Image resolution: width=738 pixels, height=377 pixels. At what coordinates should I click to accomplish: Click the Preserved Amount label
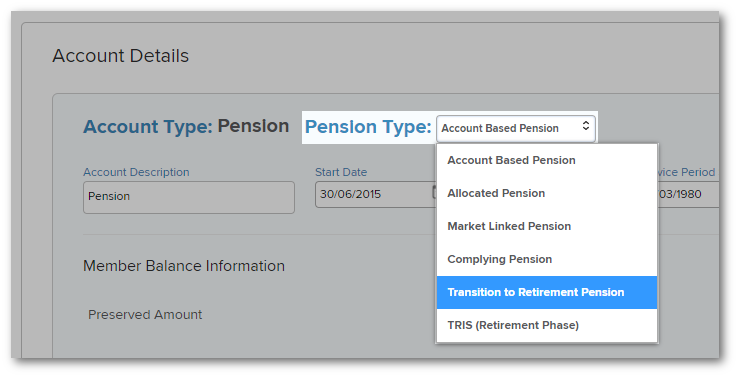[x=145, y=315]
